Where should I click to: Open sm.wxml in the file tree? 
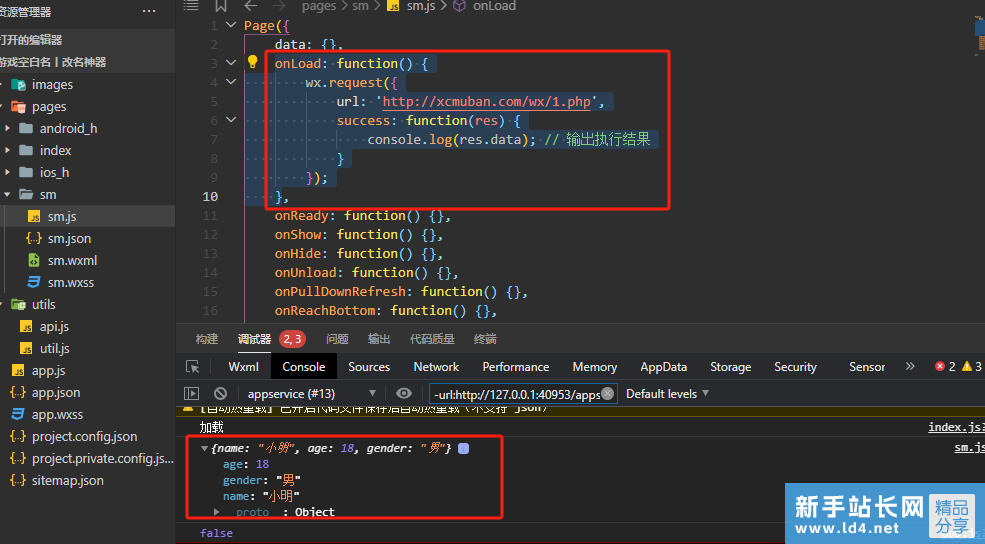pyautogui.click(x=87, y=260)
